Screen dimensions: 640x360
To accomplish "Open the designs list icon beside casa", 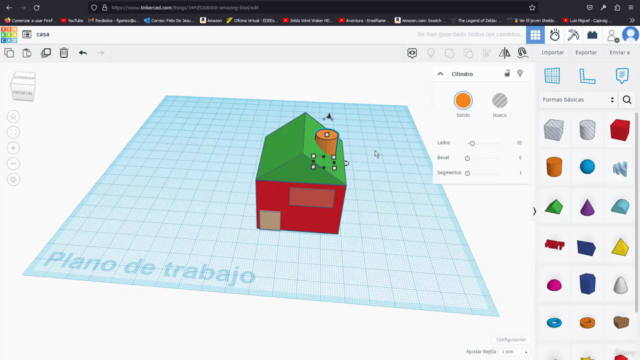I will click(x=27, y=34).
